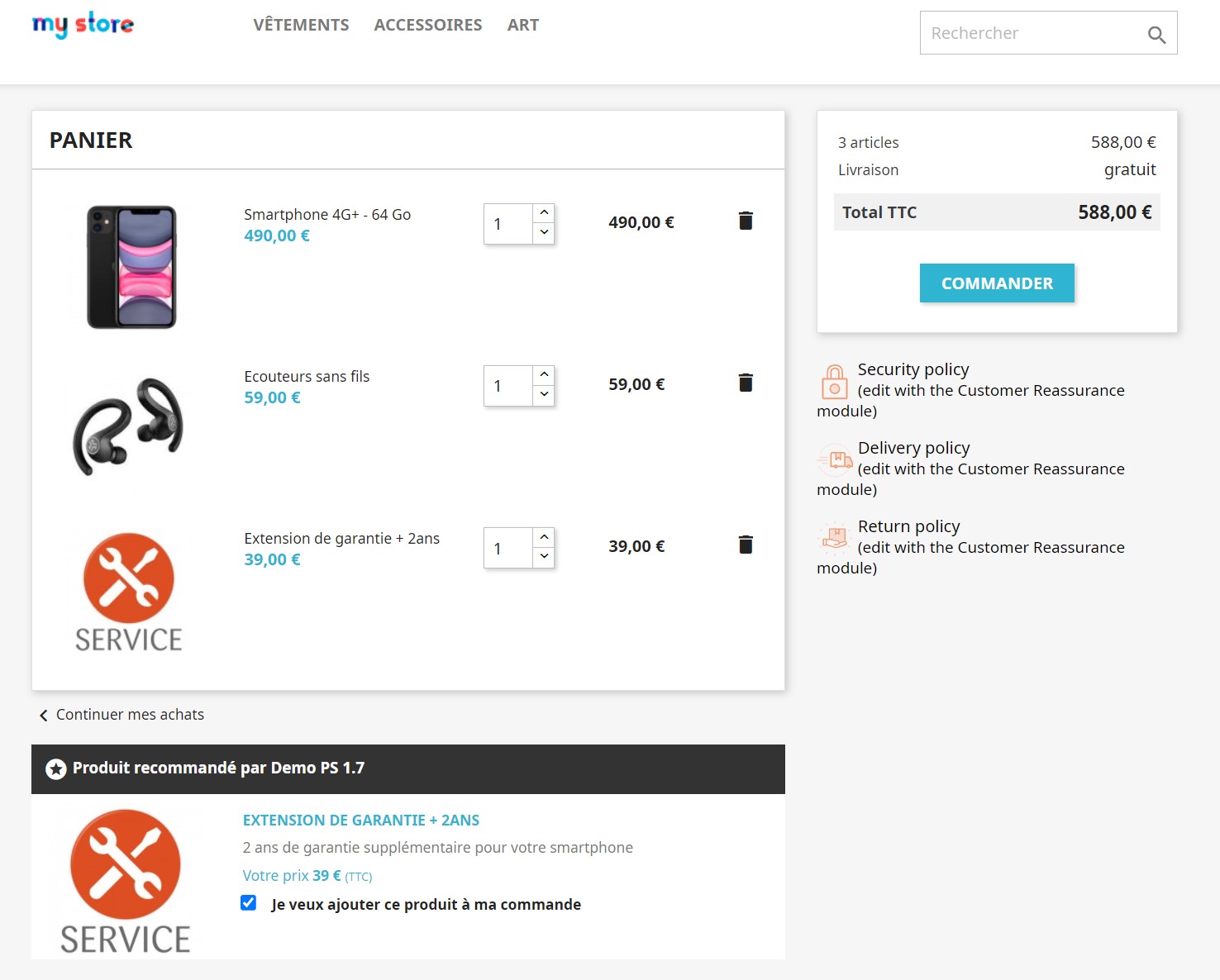The width and height of the screenshot is (1220, 980).
Task: Click the COMMANDER button
Action: [x=997, y=283]
